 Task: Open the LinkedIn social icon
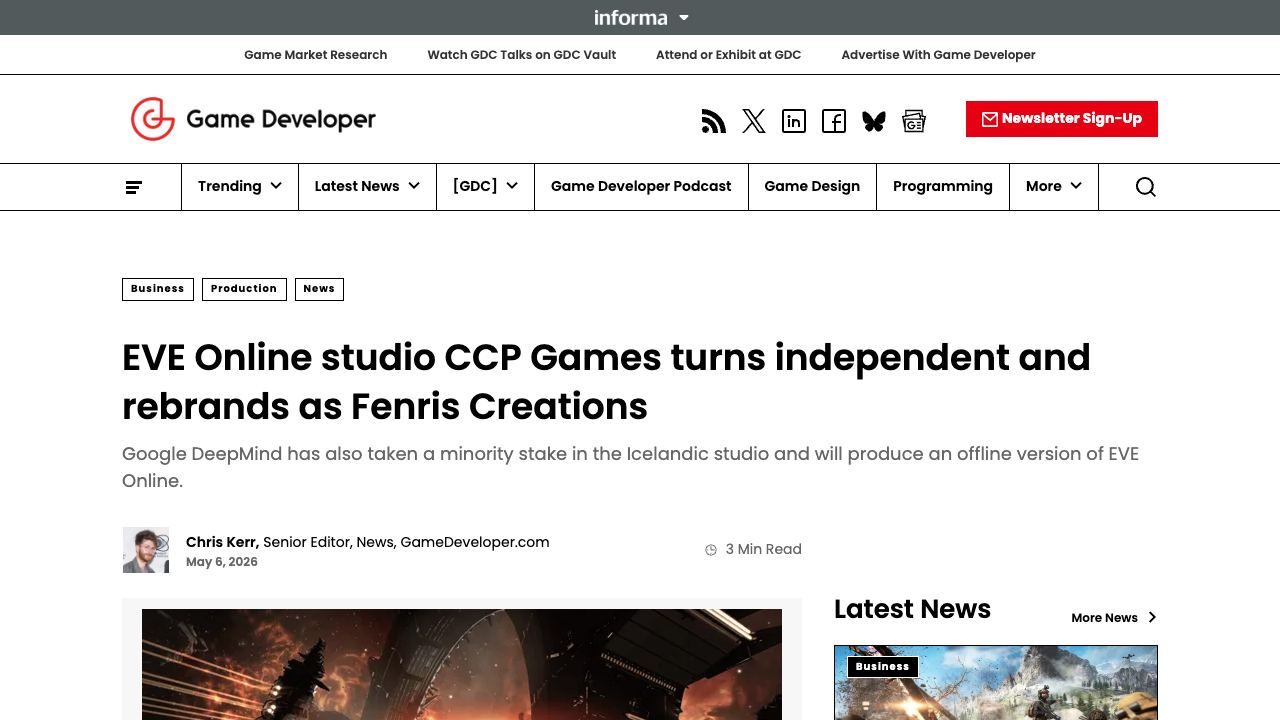coord(794,121)
